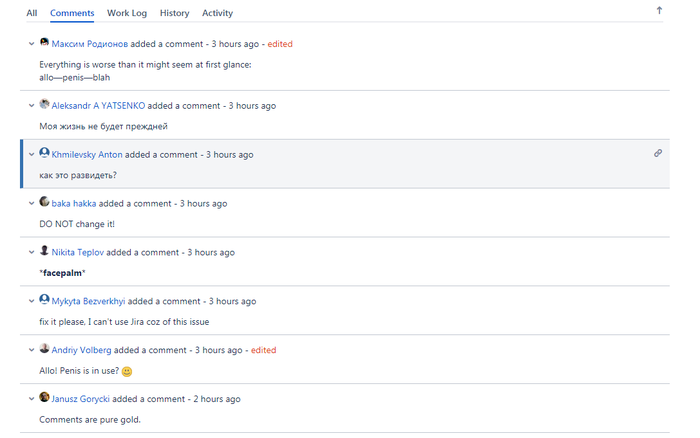Click the sort order arrow icon
The width and height of the screenshot is (700, 438).
point(659,11)
